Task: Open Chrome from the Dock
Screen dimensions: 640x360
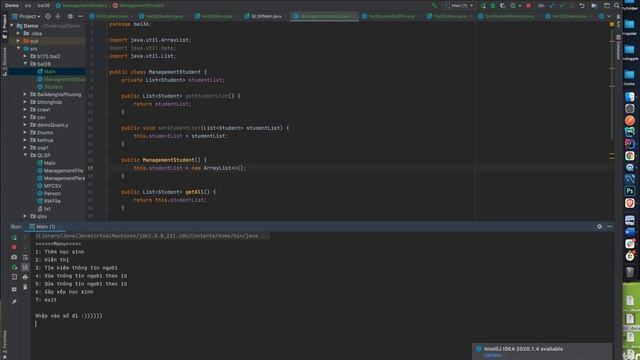Action: pyautogui.click(x=630, y=156)
